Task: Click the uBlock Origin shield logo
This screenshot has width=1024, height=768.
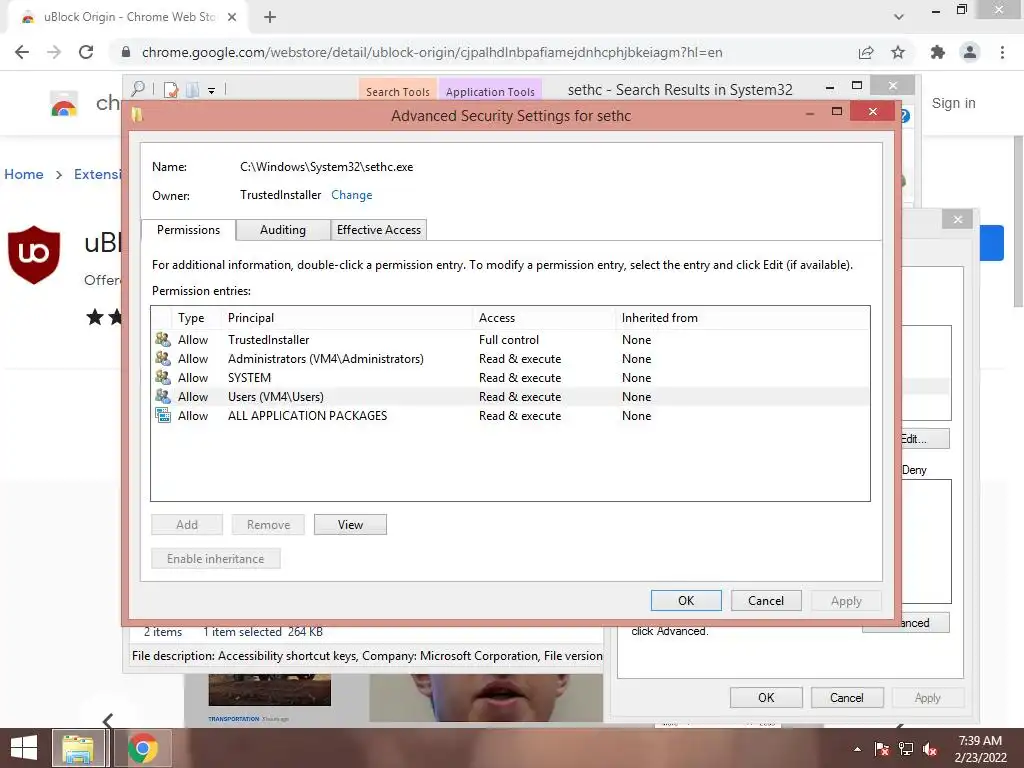Action: tap(34, 255)
